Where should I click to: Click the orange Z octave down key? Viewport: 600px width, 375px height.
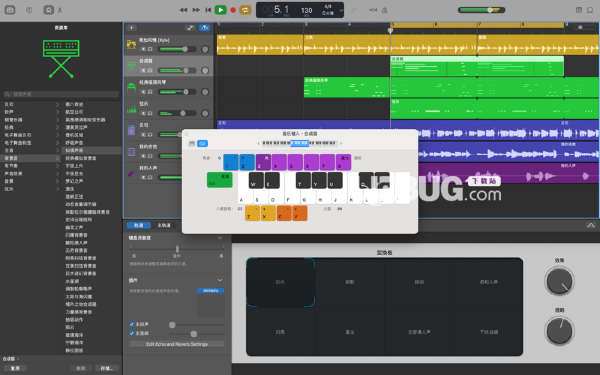pyautogui.click(x=252, y=213)
